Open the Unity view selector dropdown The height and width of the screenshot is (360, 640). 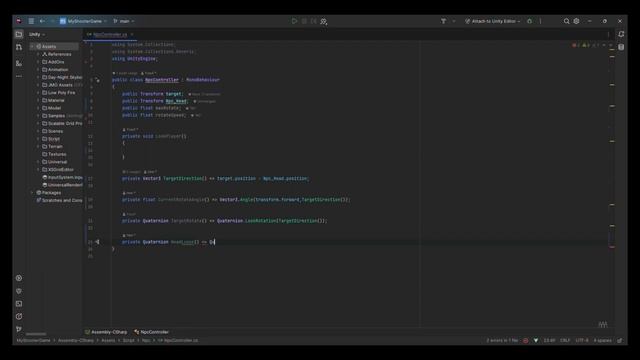[x=37, y=34]
